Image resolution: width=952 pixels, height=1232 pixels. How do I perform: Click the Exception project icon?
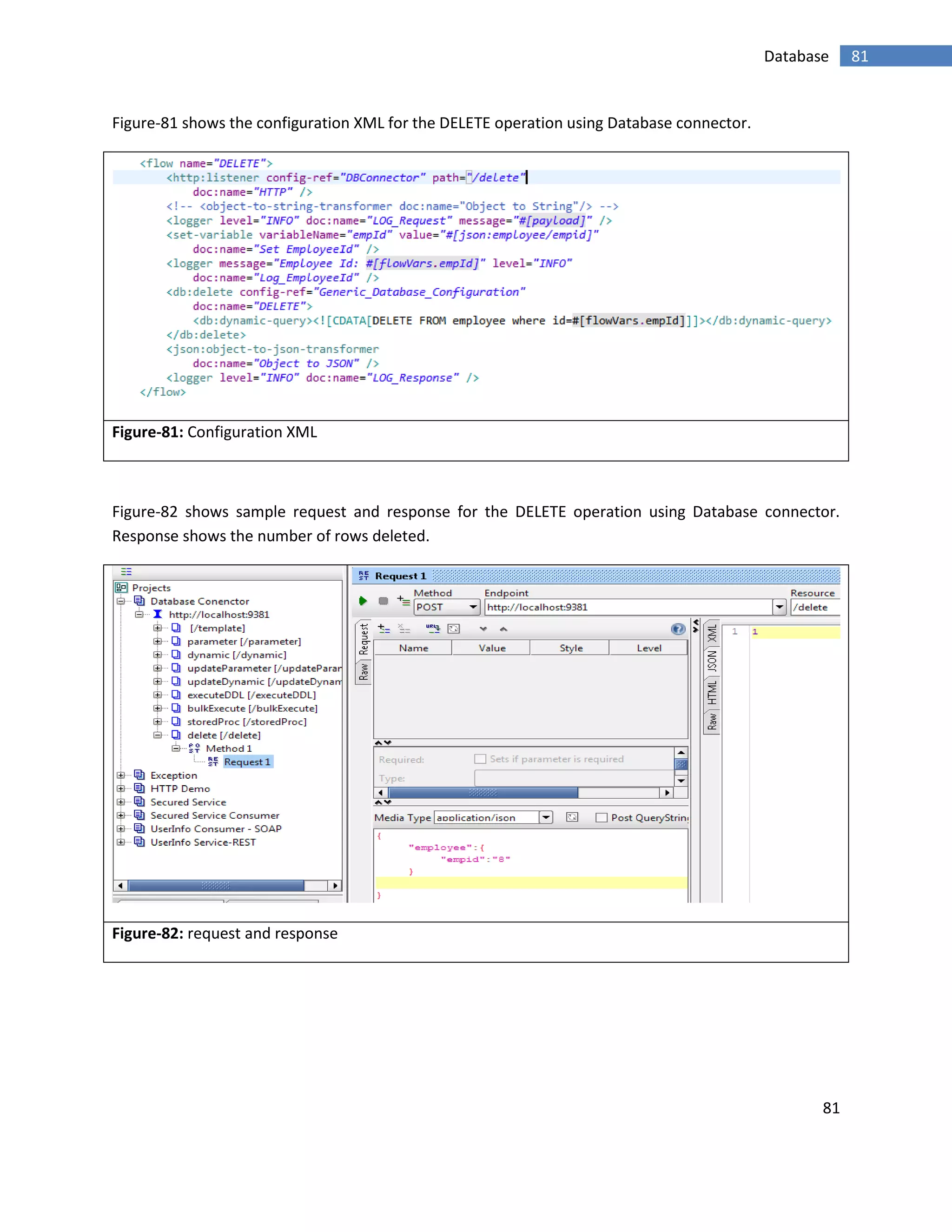pyautogui.click(x=139, y=775)
